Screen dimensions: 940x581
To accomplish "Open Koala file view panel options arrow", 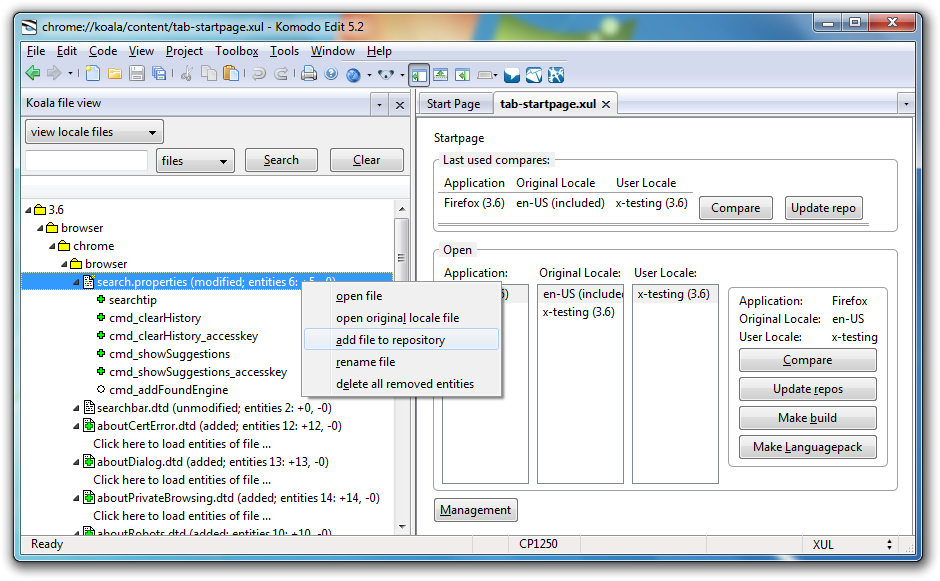I will coord(379,105).
